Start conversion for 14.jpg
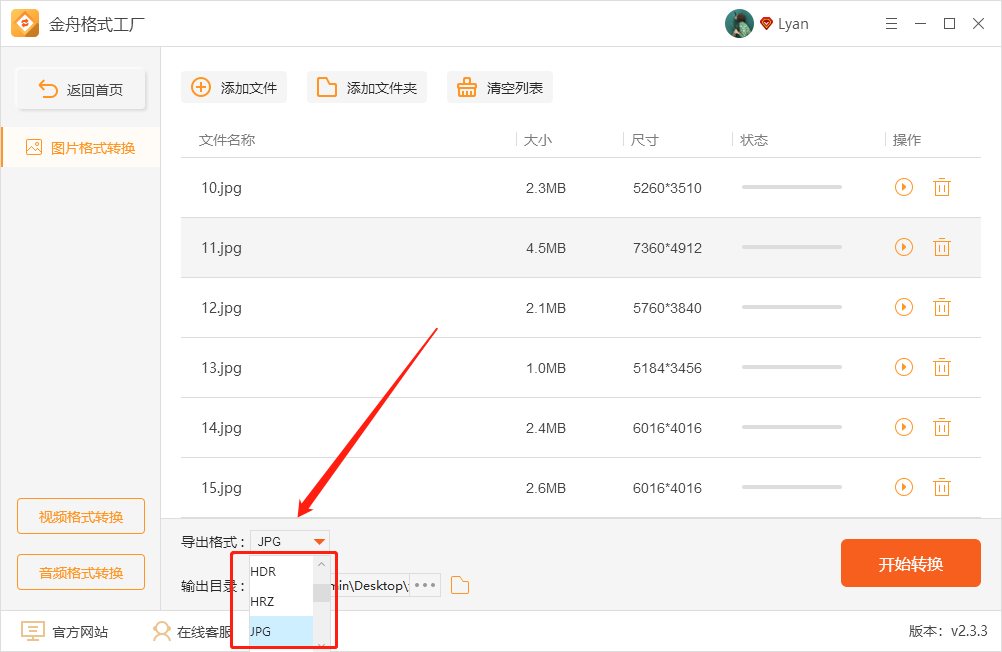 904,428
